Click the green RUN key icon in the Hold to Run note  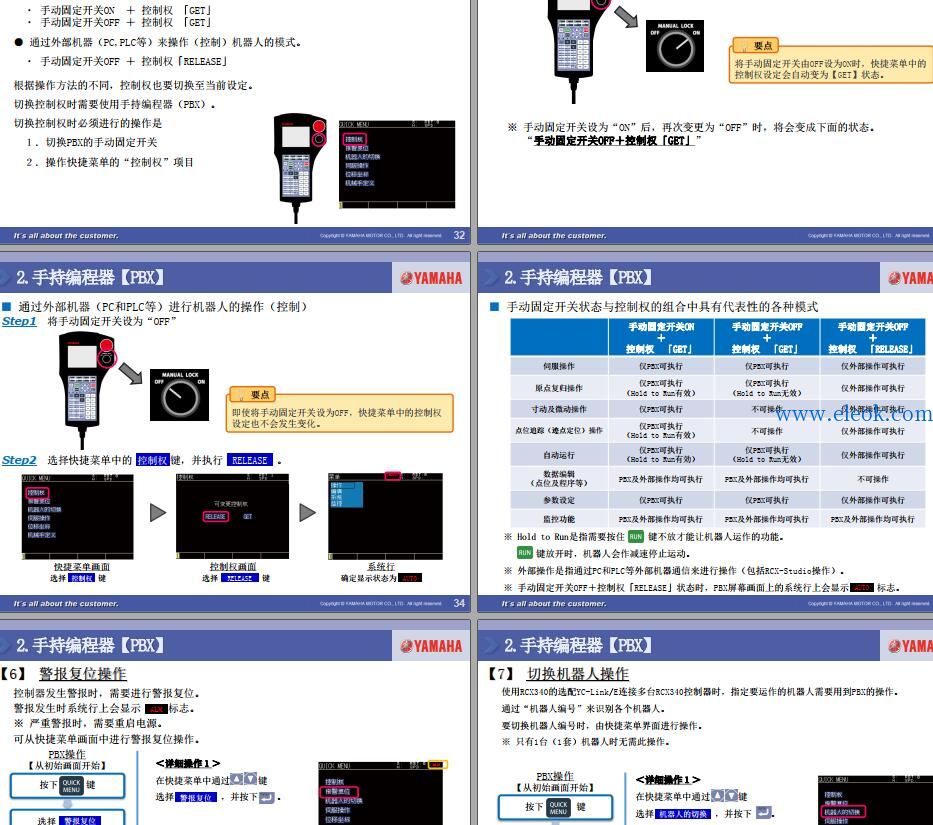pos(635,536)
